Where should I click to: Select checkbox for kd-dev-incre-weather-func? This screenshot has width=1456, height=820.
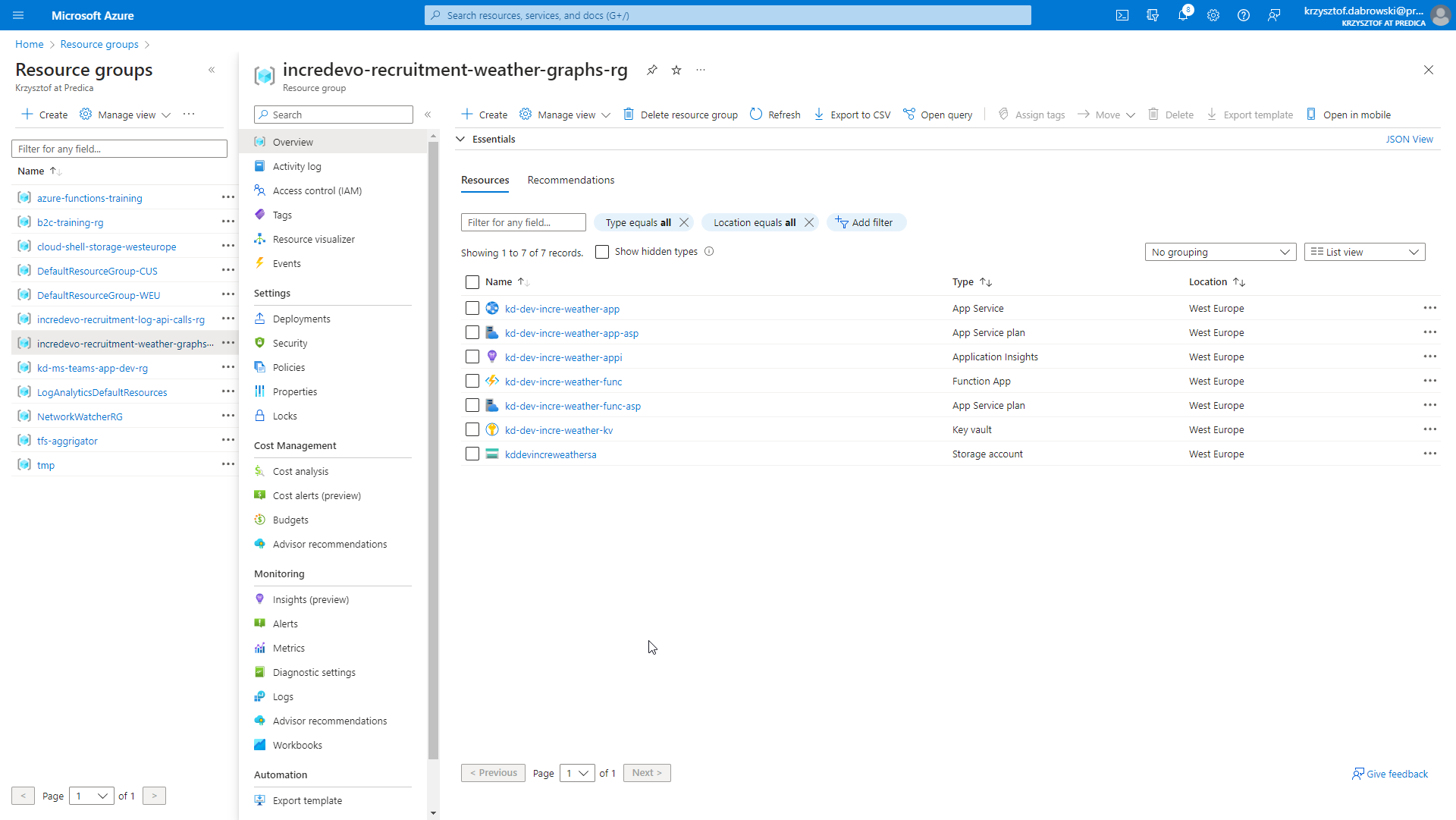472,382
